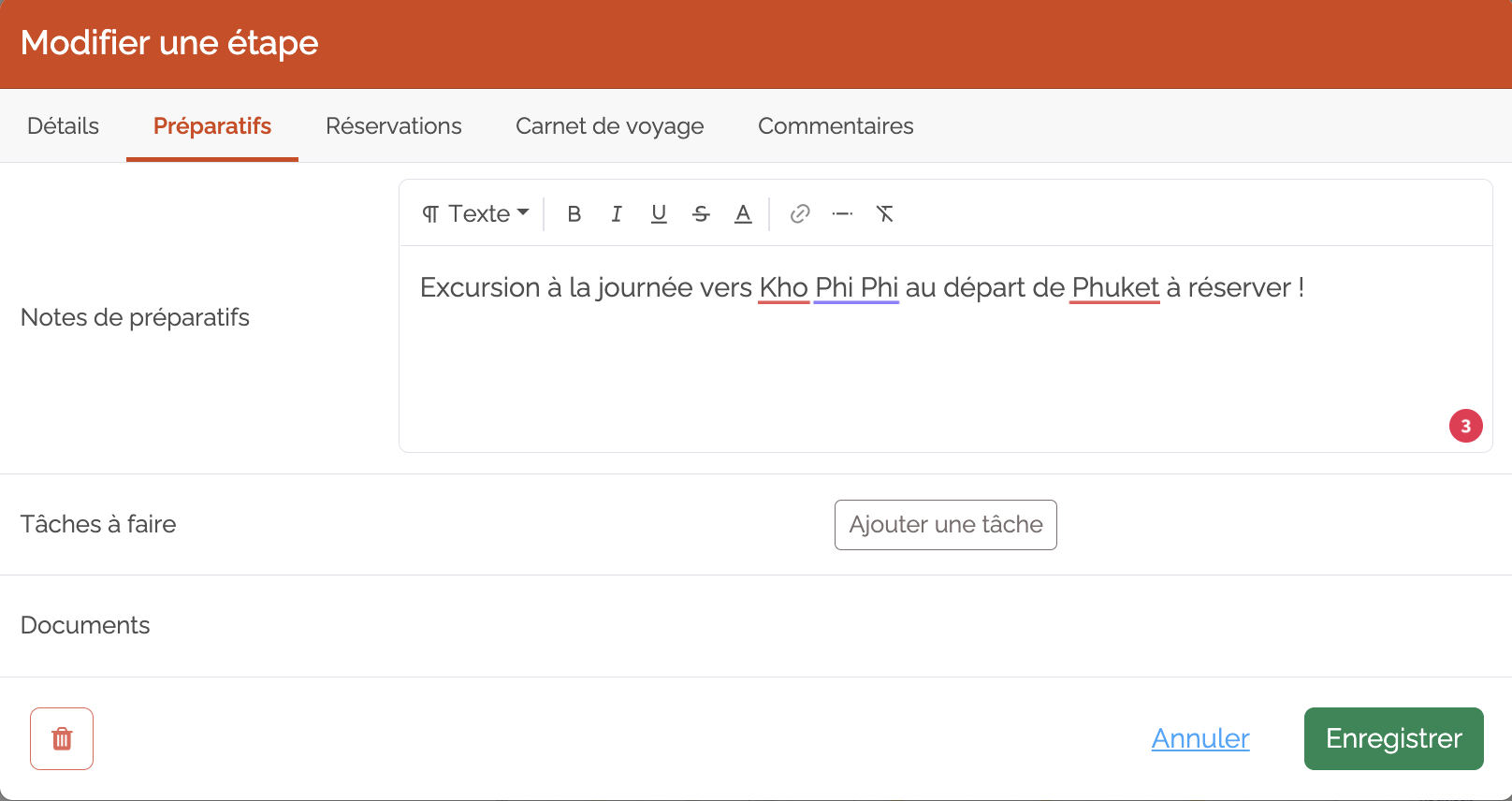Clear formatting in the notes editor
1512x801 pixels.
(884, 214)
